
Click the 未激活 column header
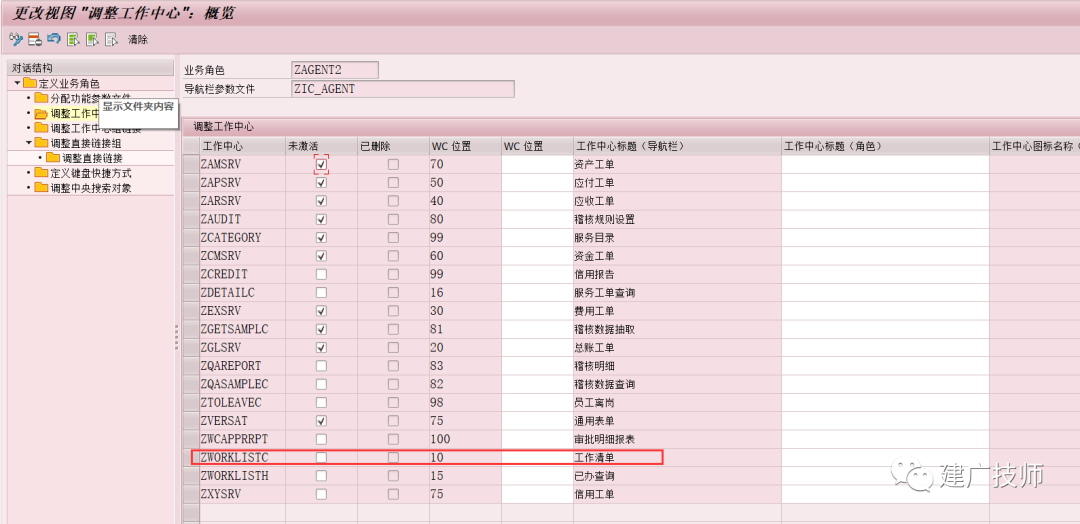(321, 147)
